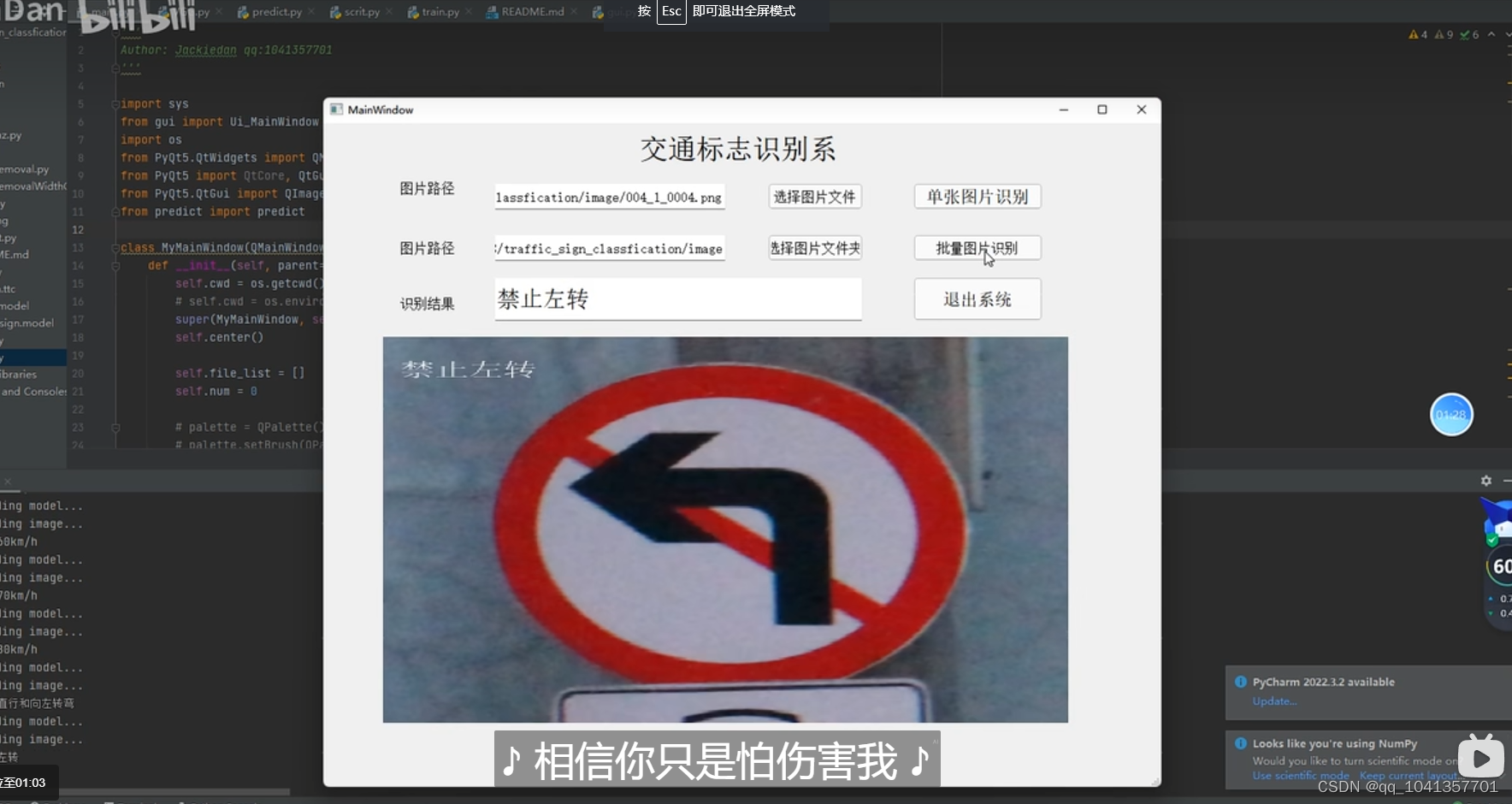Viewport: 1512px width, 804px height.
Task: Close the MainWindow dialog
Action: (1141, 109)
